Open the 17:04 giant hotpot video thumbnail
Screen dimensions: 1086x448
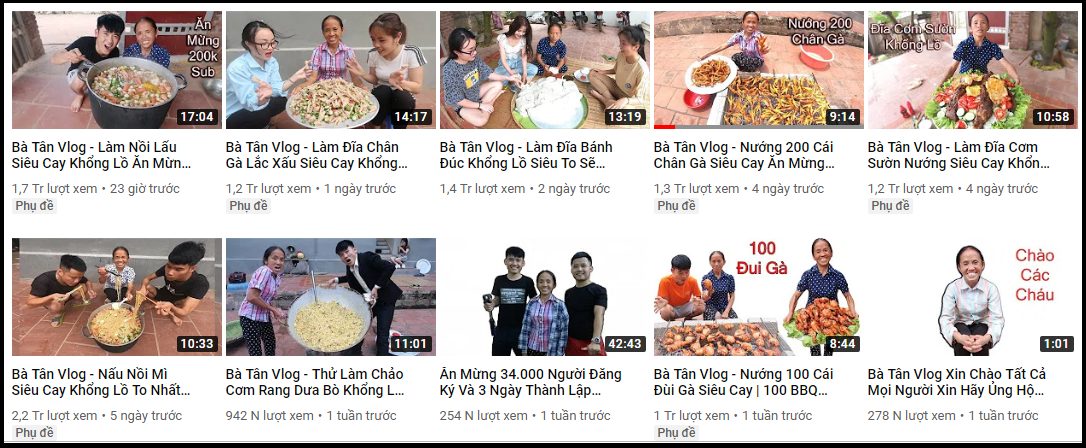[x=117, y=70]
